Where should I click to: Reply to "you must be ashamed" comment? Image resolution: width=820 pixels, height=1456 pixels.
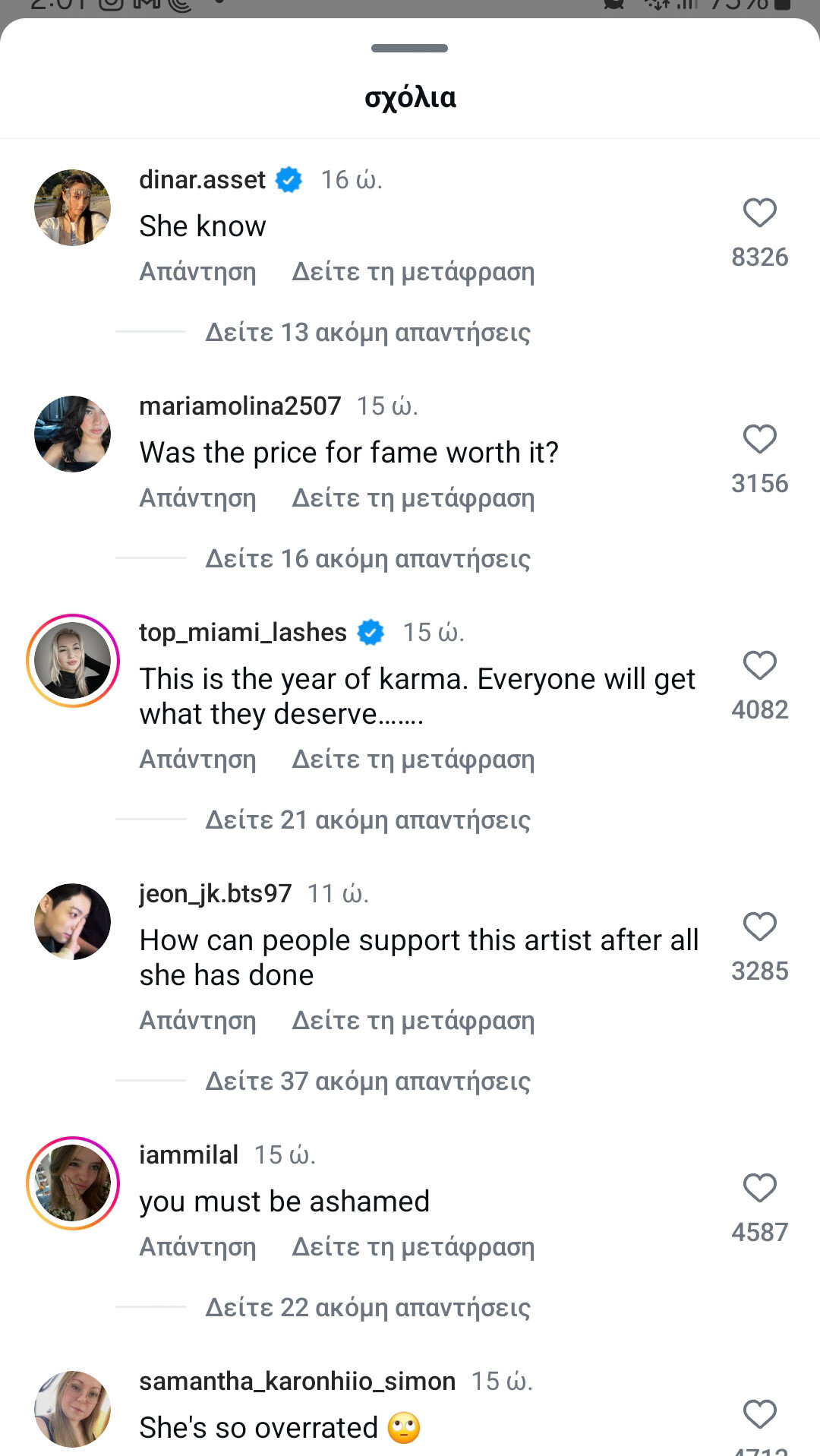pyautogui.click(x=197, y=1247)
